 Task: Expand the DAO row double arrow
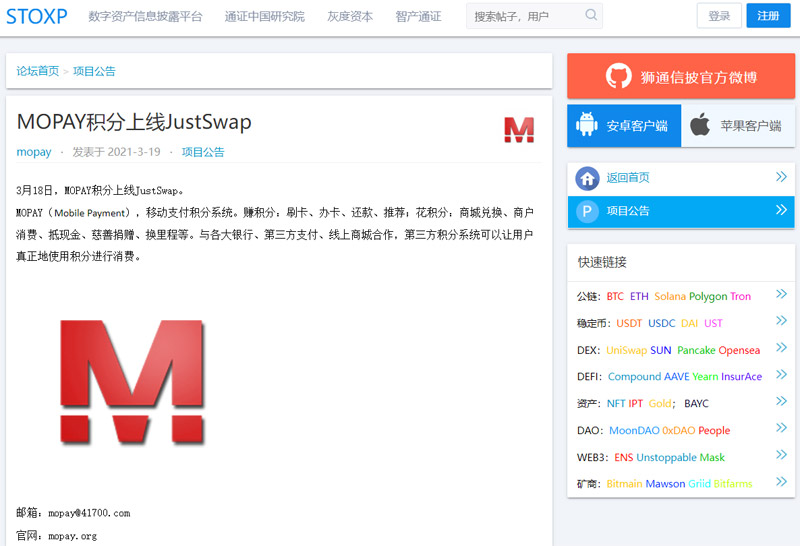pos(781,428)
